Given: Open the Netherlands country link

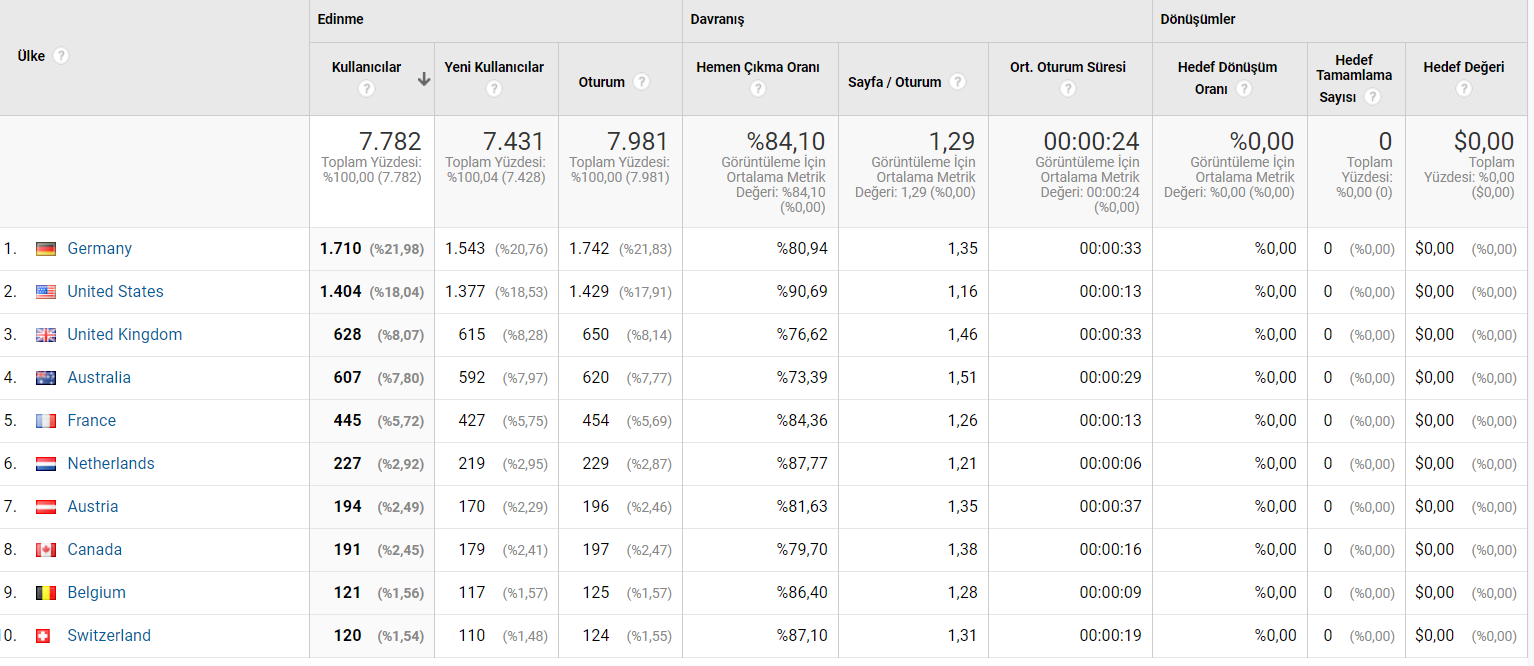Looking at the screenshot, I should point(111,463).
